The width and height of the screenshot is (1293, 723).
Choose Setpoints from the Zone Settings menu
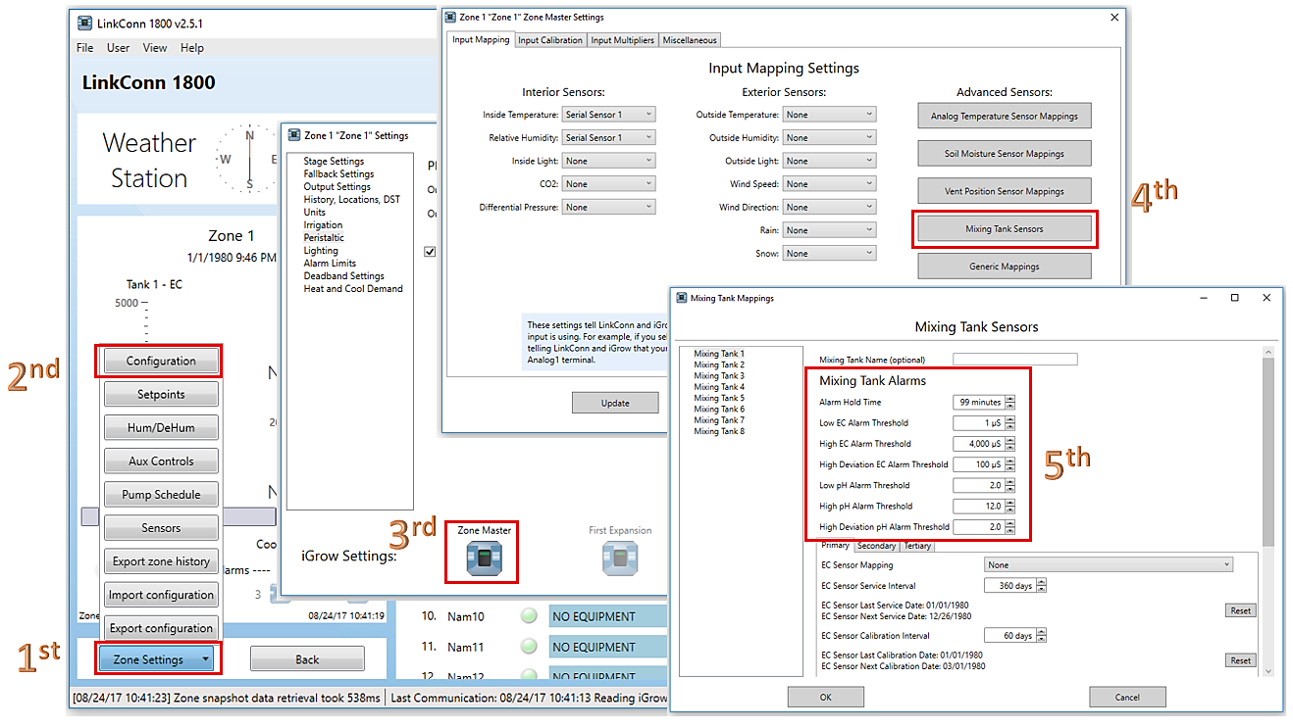[160, 394]
